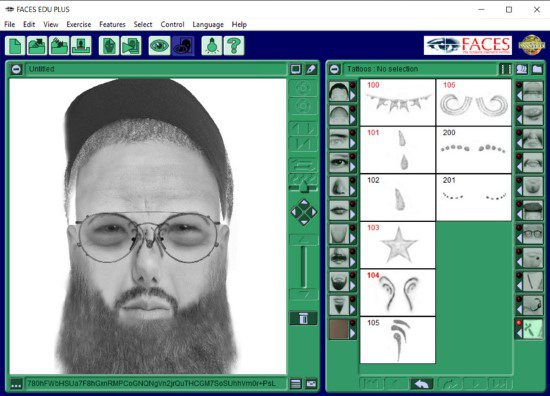Select the earpiece accessory feature thumbnail

coord(533,305)
